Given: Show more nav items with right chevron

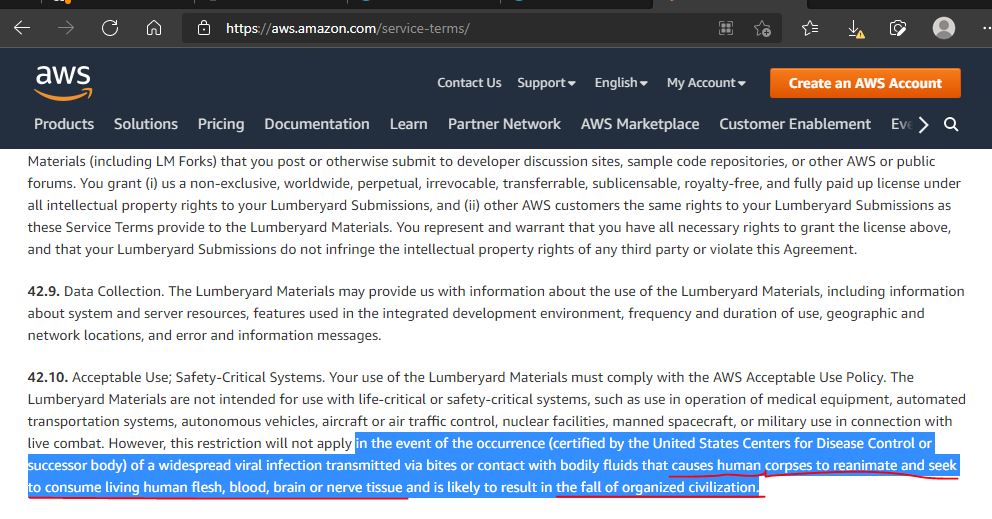Looking at the screenshot, I should [924, 124].
